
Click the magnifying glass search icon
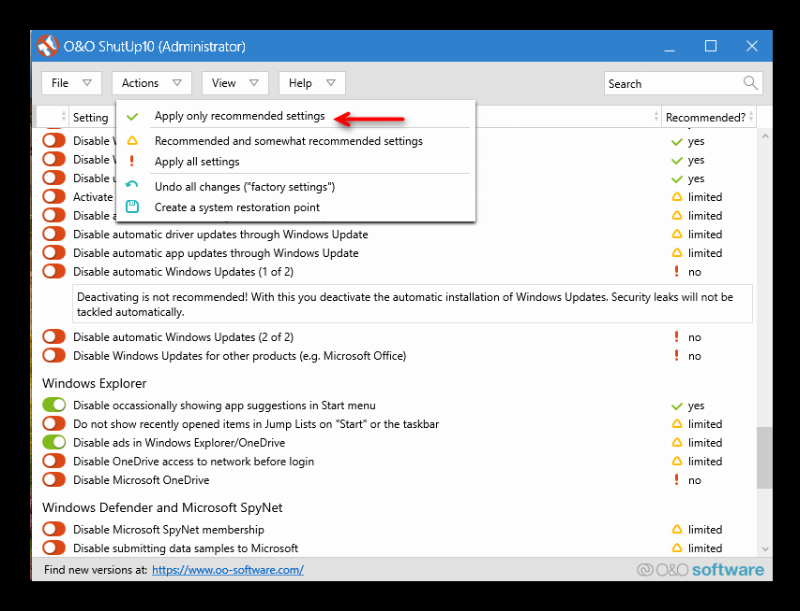pyautogui.click(x=750, y=83)
